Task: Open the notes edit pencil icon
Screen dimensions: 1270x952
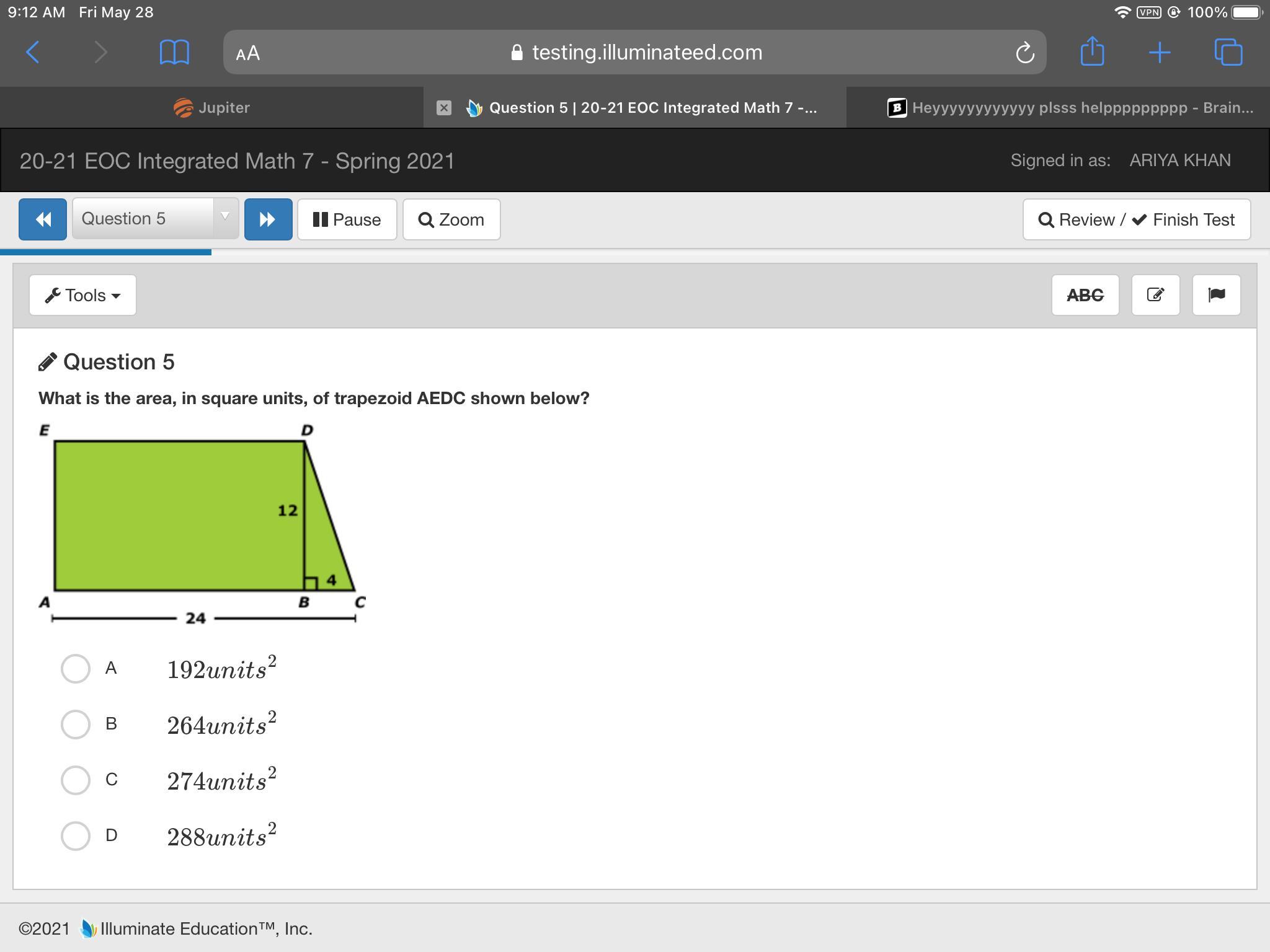Action: click(1155, 295)
